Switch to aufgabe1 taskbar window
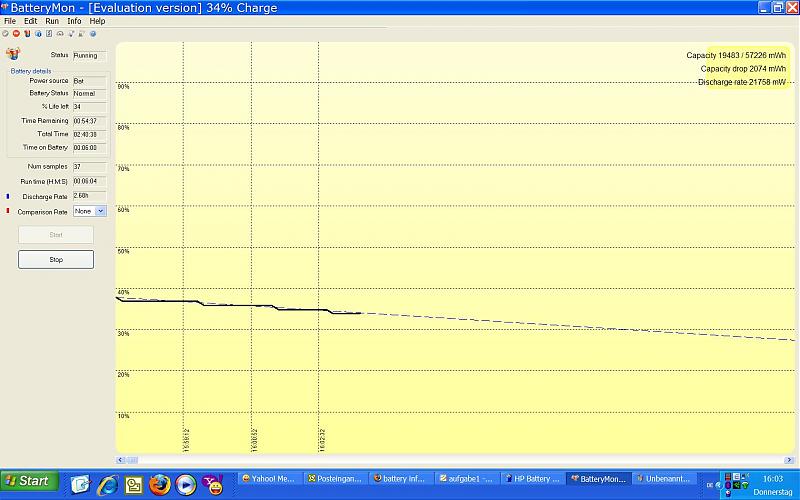The height and width of the screenshot is (500, 800). [x=467, y=479]
